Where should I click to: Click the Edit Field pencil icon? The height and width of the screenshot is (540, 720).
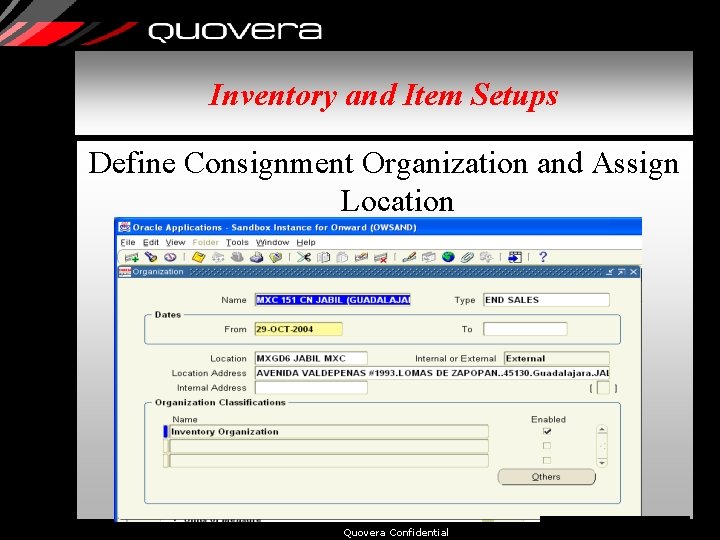coord(409,257)
